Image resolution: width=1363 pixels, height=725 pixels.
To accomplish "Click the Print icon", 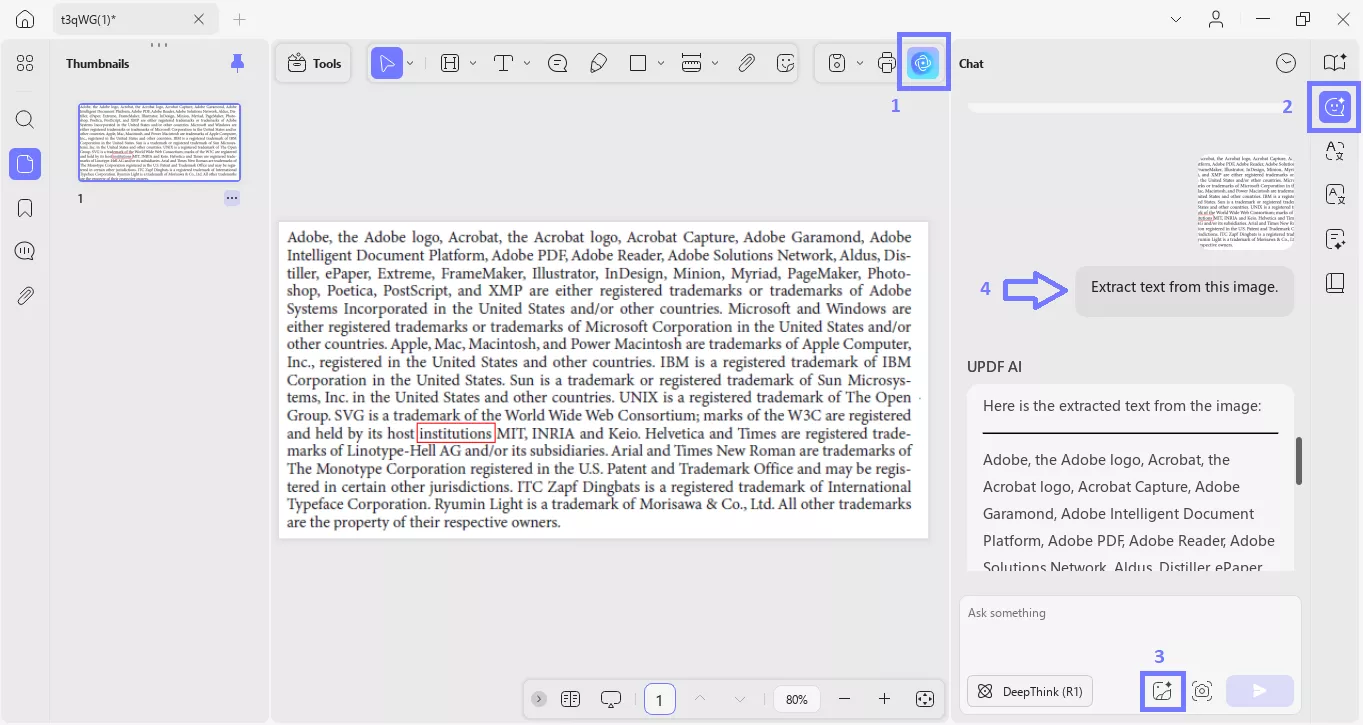I will click(x=886, y=62).
